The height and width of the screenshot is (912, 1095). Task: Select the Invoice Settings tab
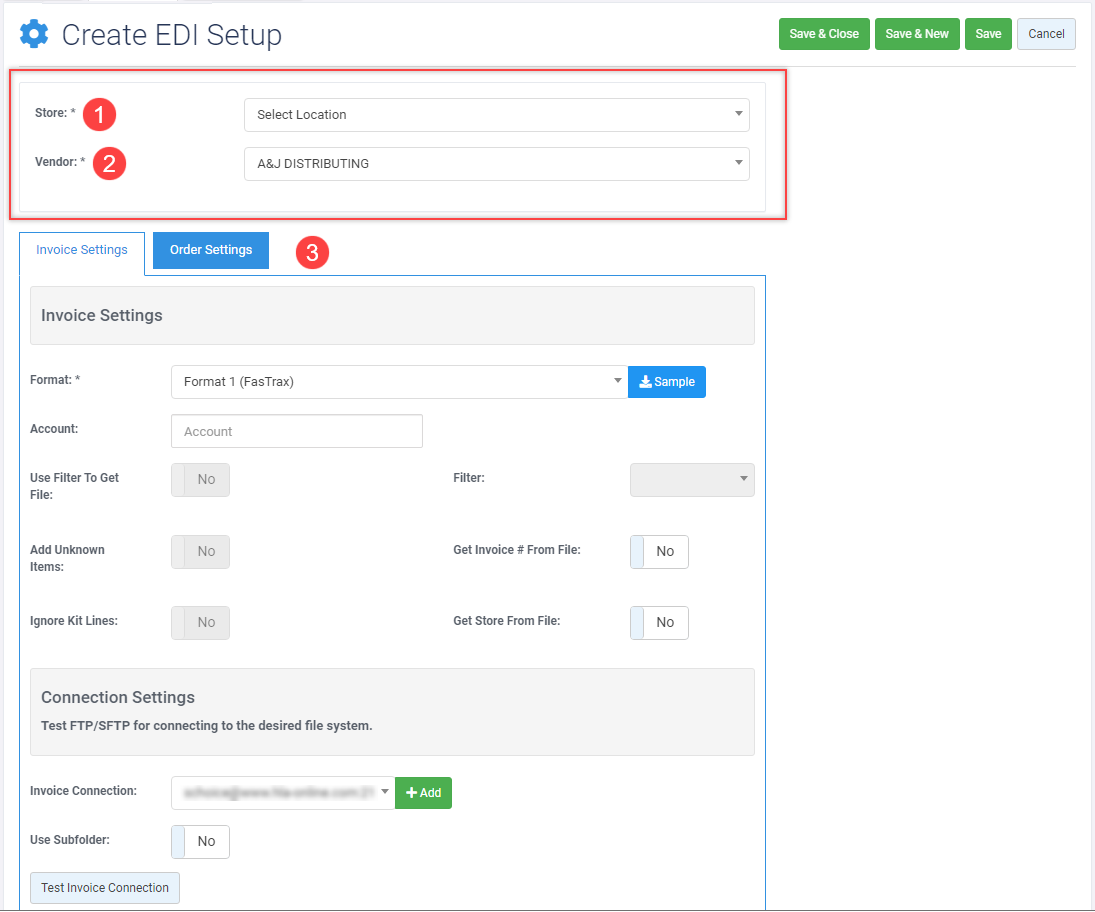(x=82, y=250)
